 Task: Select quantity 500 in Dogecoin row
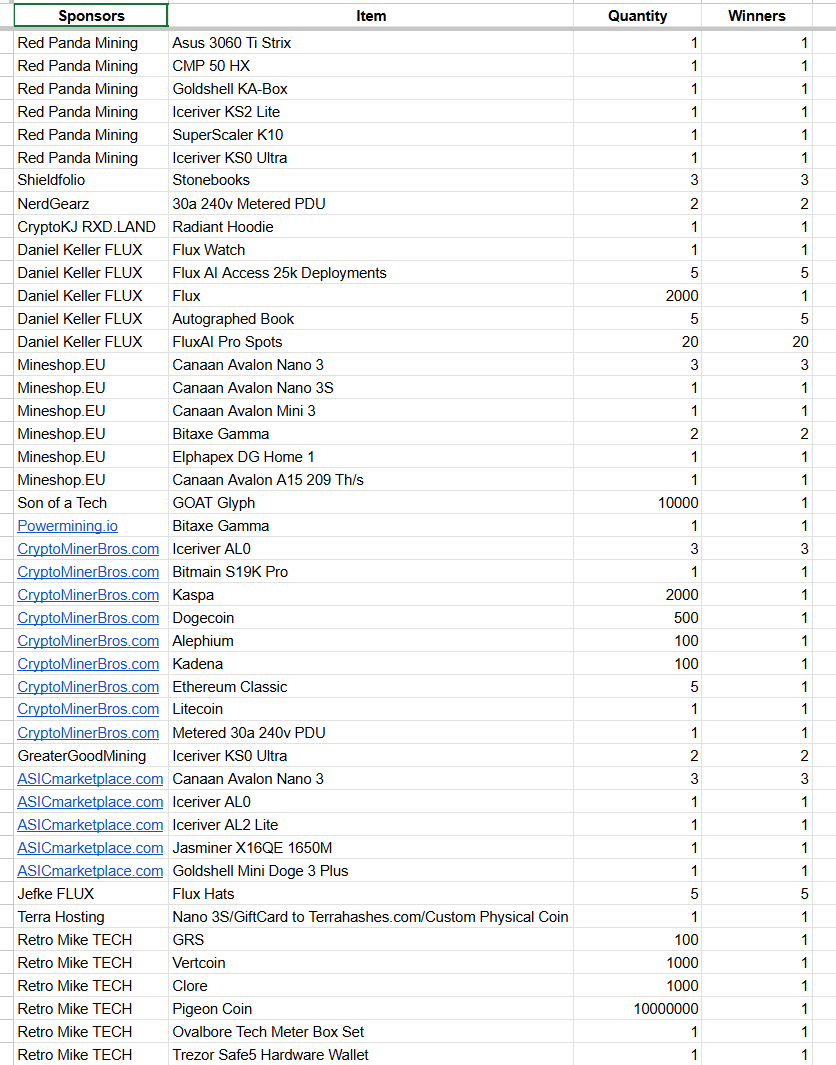tap(637, 618)
